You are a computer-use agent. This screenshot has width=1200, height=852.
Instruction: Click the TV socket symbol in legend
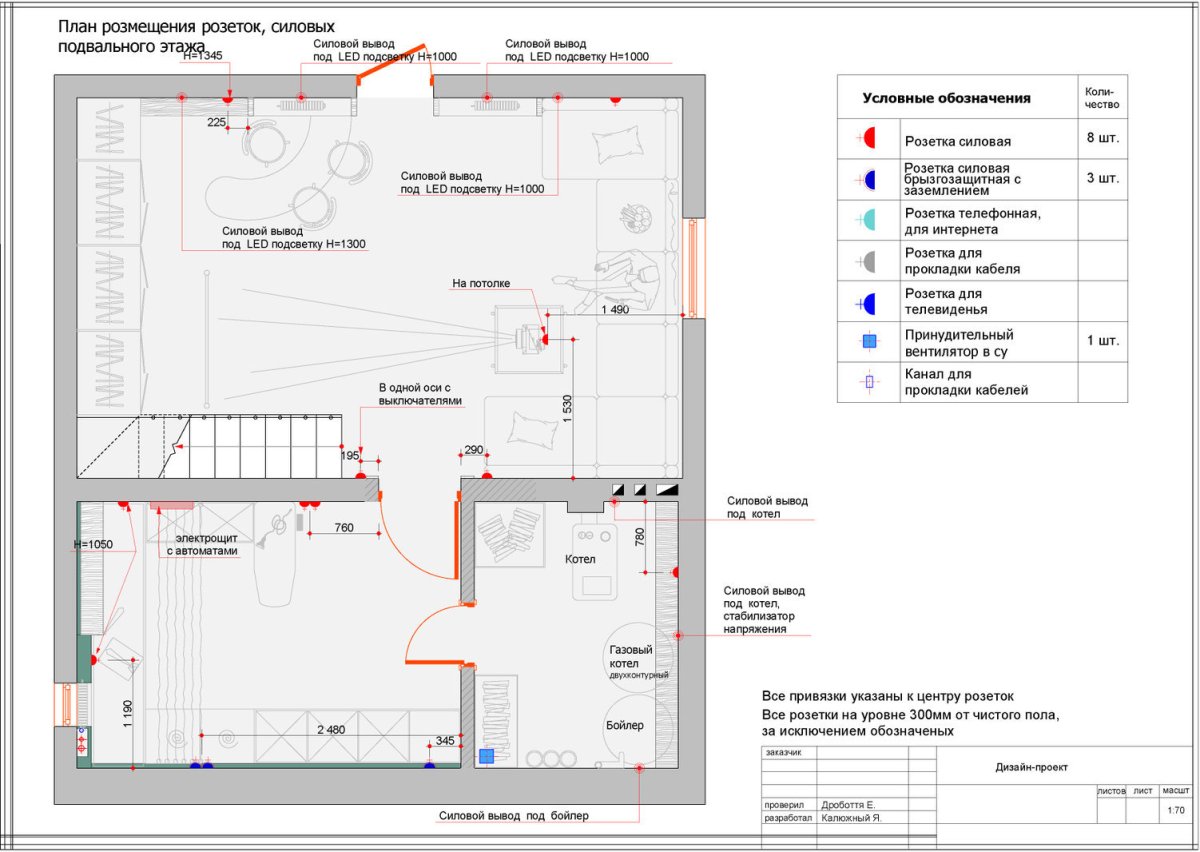pyautogui.click(x=868, y=301)
